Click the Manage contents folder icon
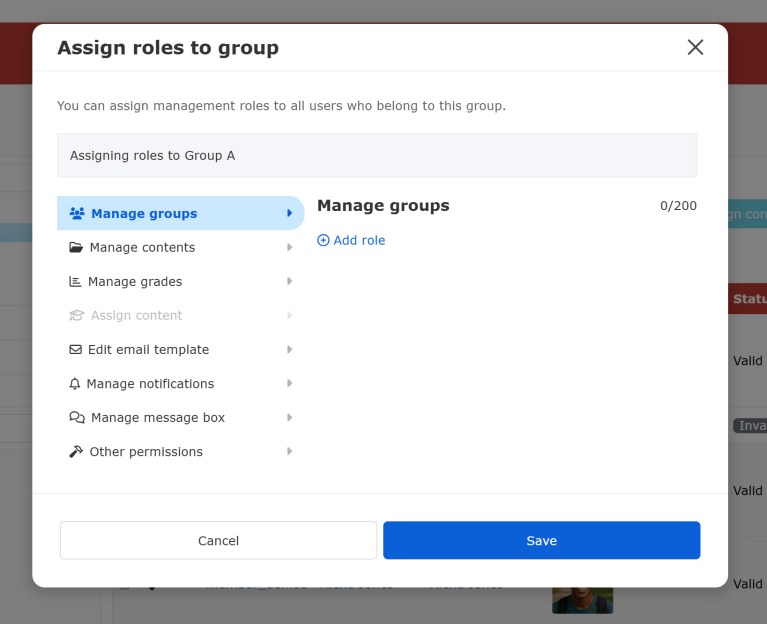Screen dimensions: 767x624 [76, 247]
